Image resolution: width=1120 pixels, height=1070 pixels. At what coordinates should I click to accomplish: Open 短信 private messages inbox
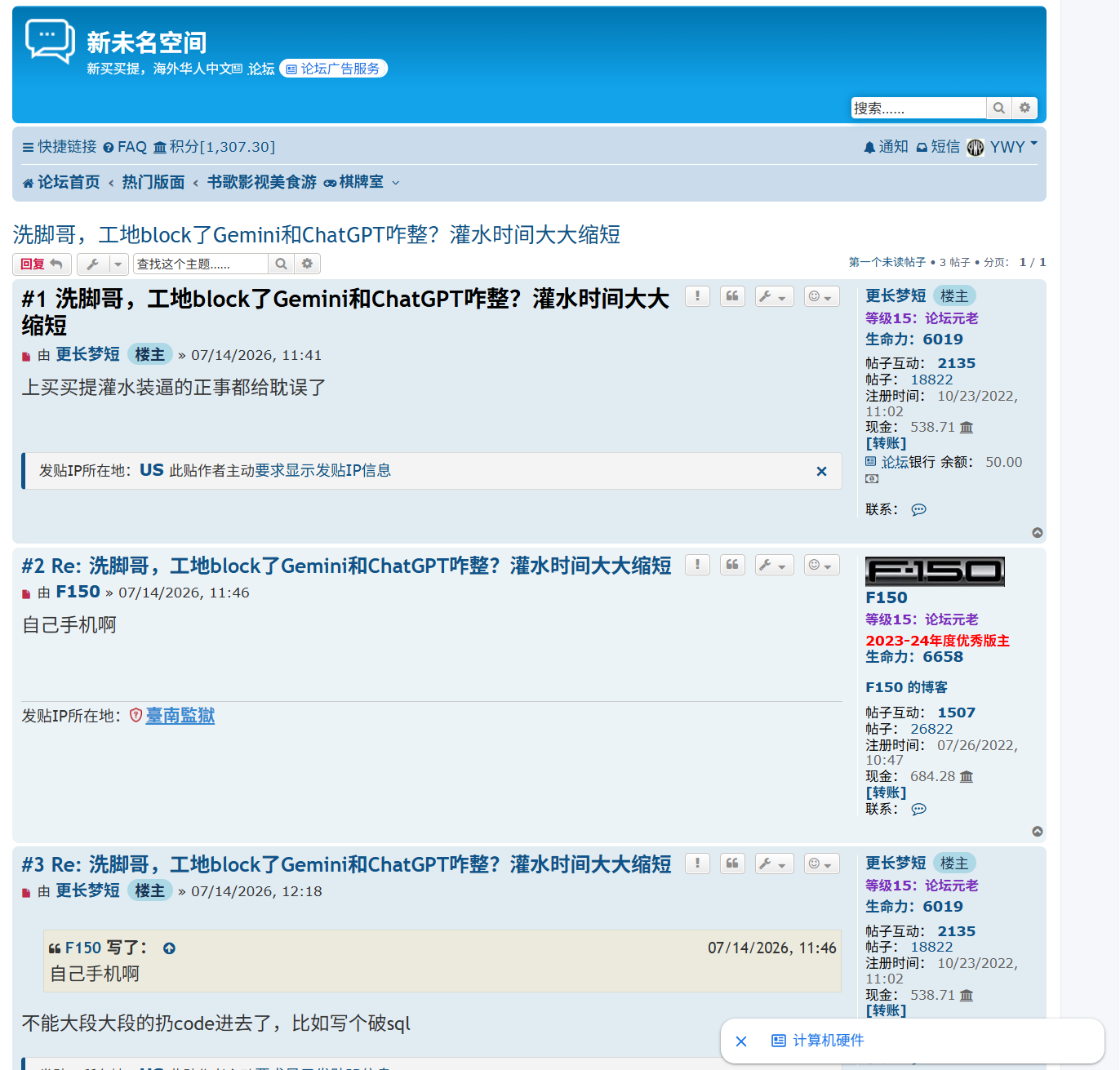[x=938, y=147]
